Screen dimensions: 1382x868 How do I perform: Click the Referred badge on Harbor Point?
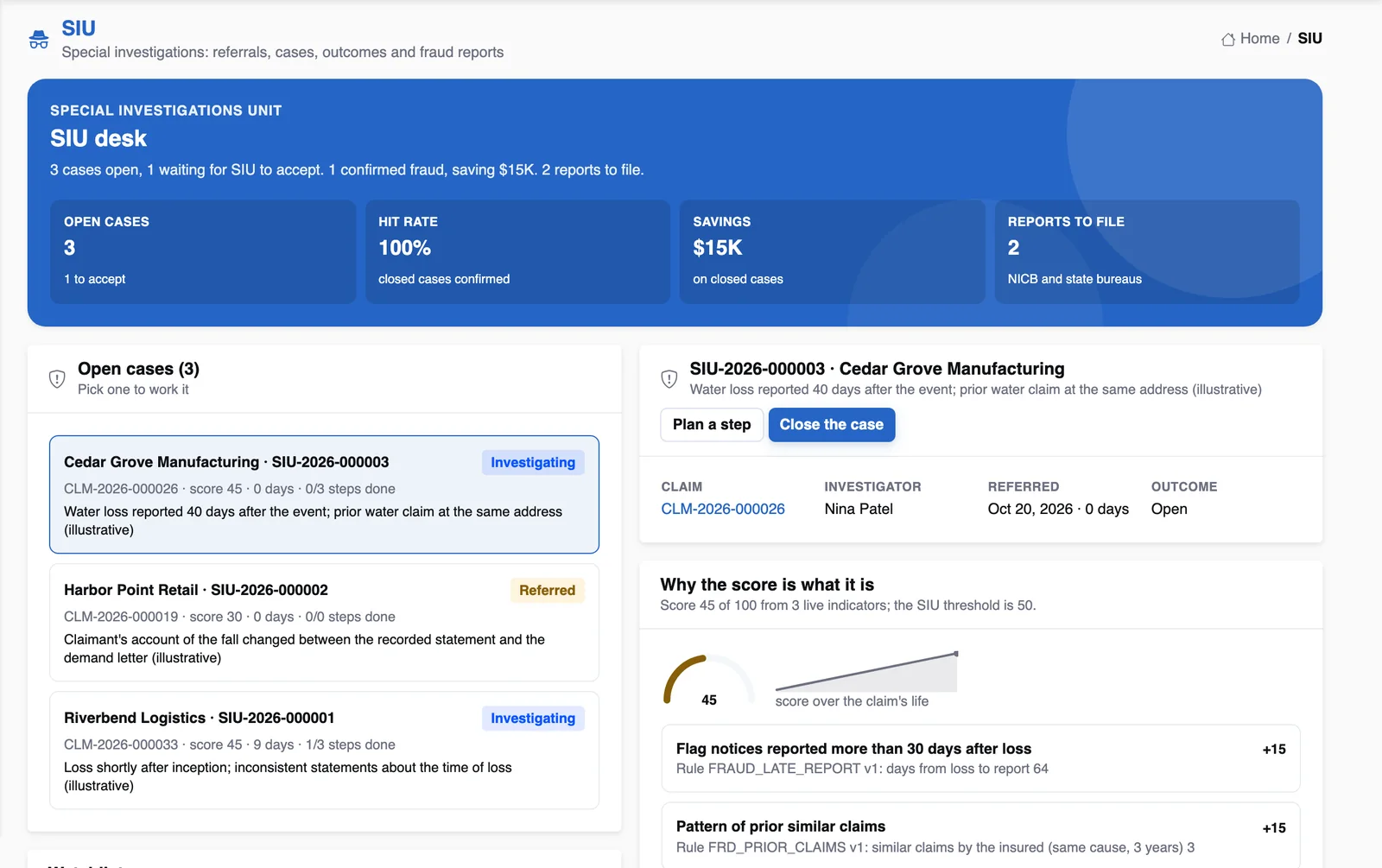(x=547, y=591)
